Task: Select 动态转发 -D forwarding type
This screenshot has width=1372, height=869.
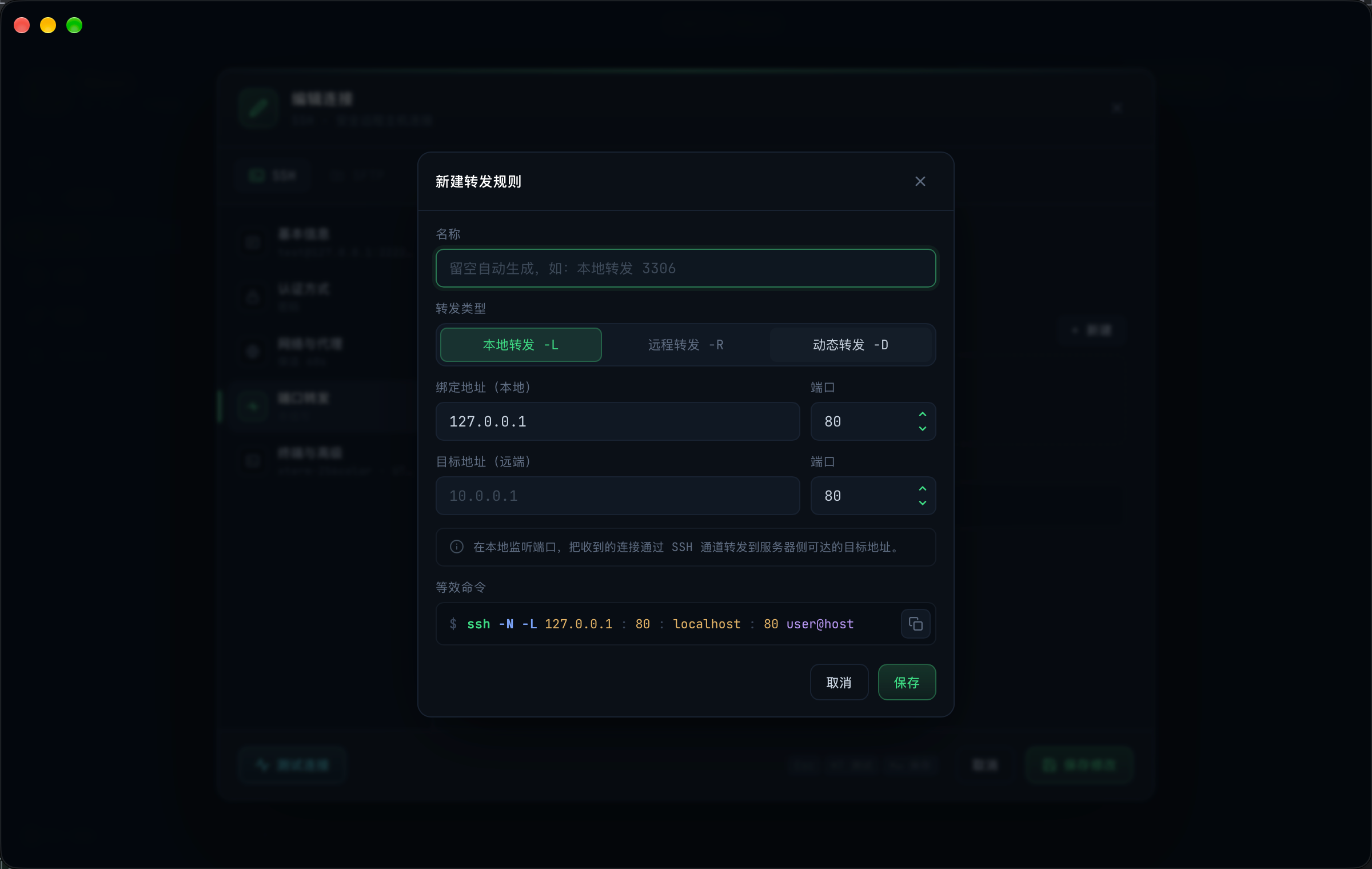Action: tap(851, 345)
